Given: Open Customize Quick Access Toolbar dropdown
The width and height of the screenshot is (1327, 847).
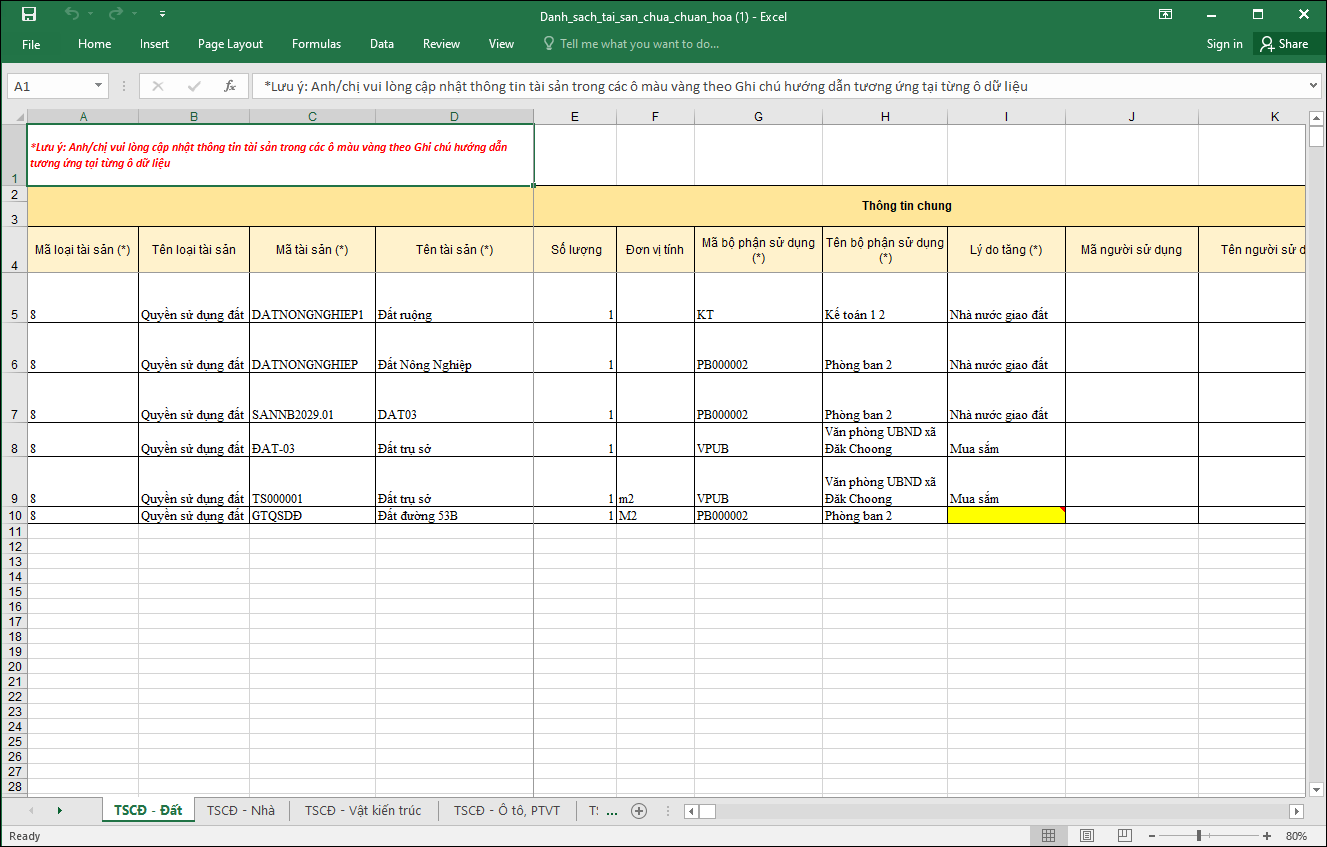Looking at the screenshot, I should 163,15.
